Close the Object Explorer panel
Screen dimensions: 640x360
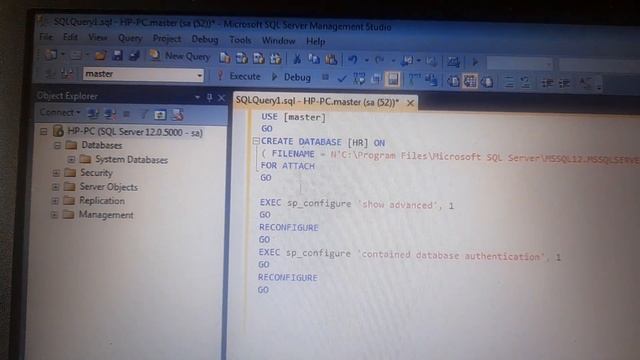(x=222, y=98)
